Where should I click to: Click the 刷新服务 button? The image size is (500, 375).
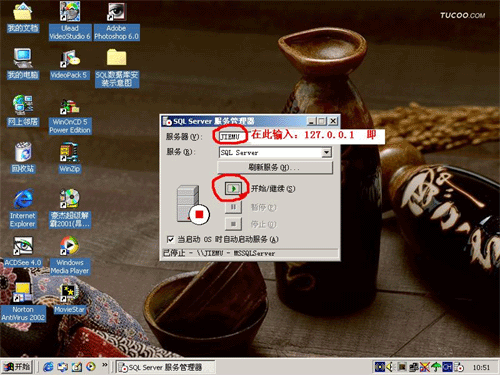[x=275, y=167]
